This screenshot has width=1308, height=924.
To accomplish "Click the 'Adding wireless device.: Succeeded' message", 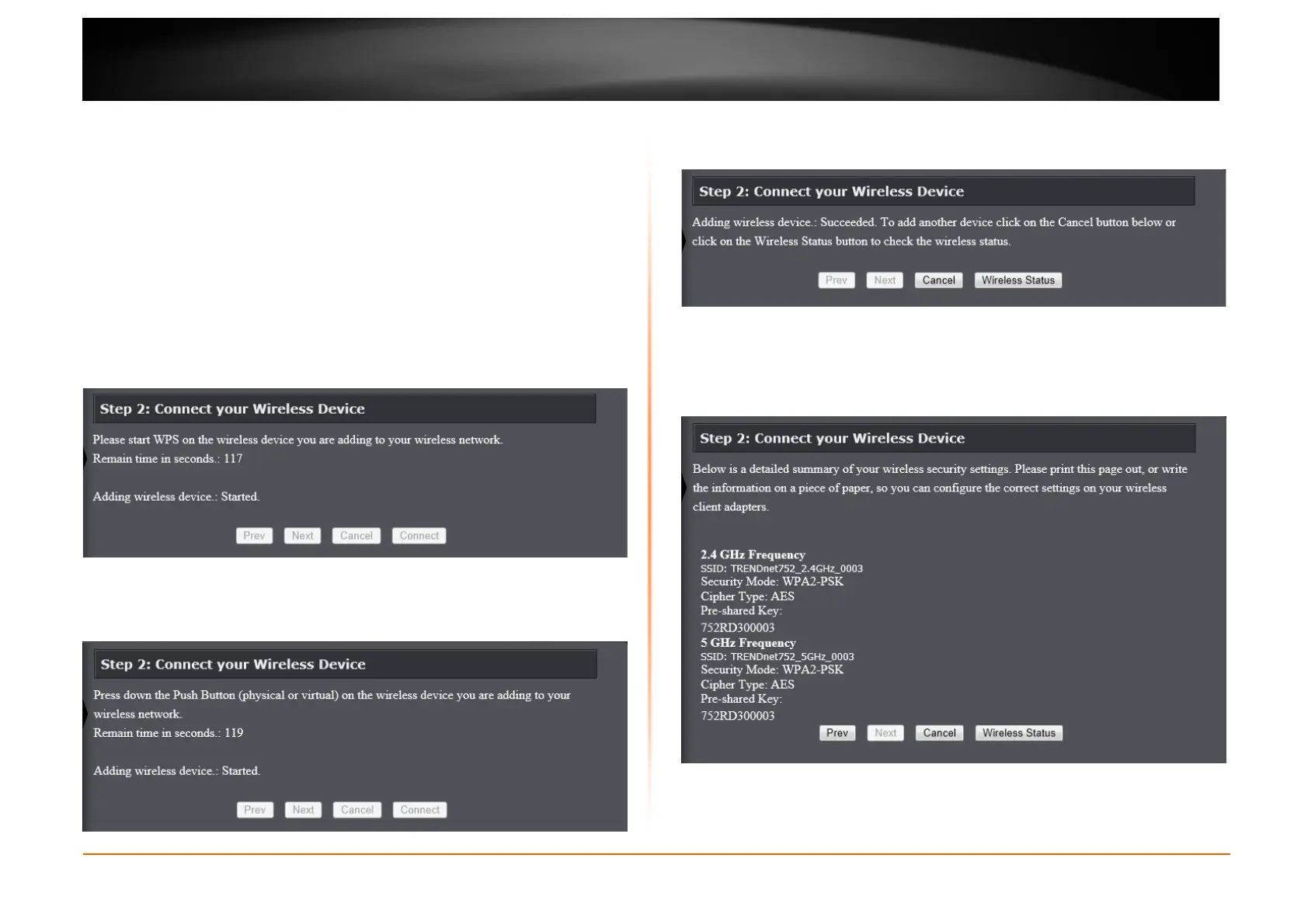I will pyautogui.click(x=934, y=231).
